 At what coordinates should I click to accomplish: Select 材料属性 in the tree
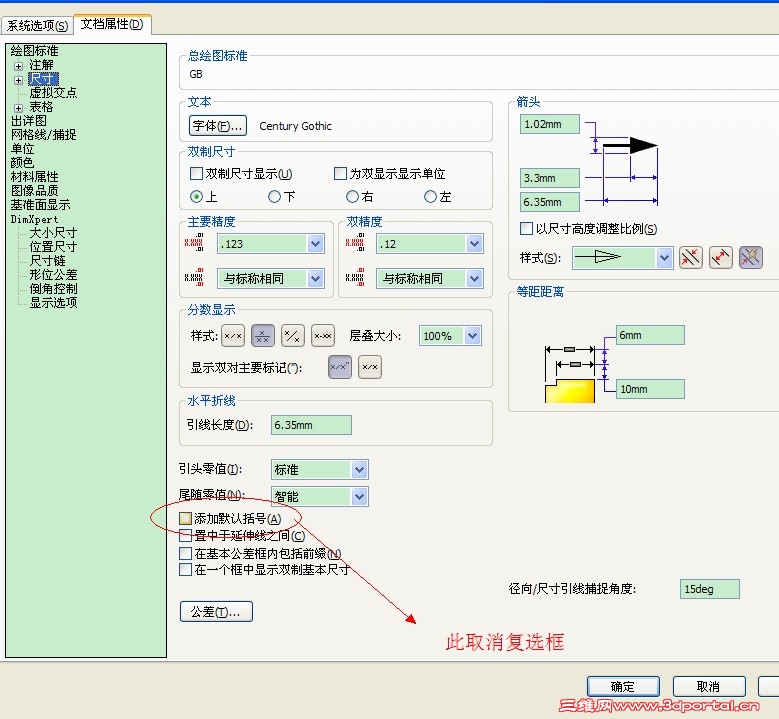pos(35,176)
